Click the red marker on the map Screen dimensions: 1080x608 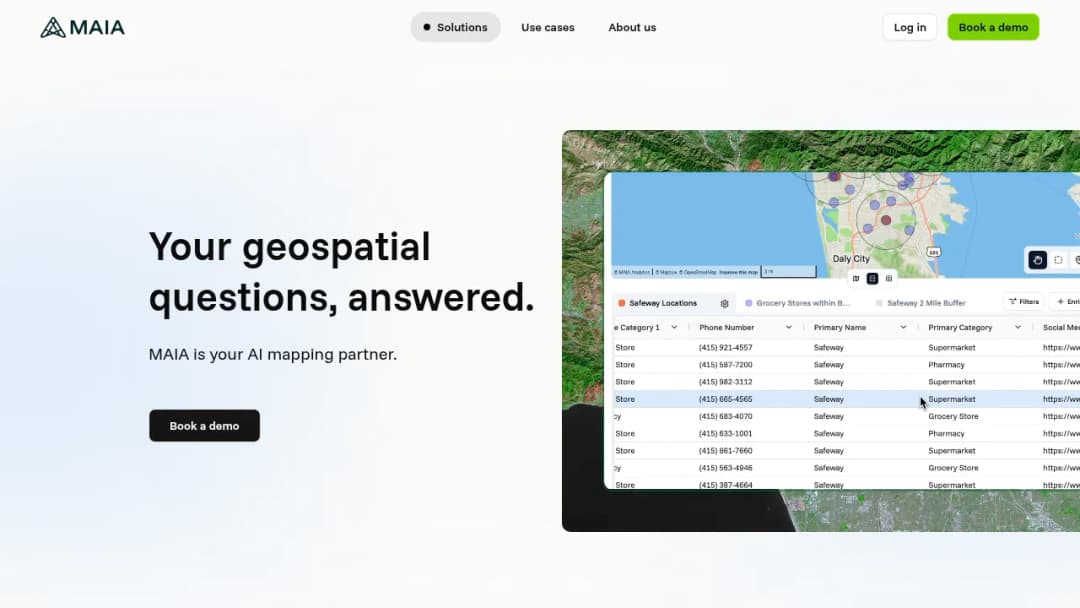click(886, 220)
